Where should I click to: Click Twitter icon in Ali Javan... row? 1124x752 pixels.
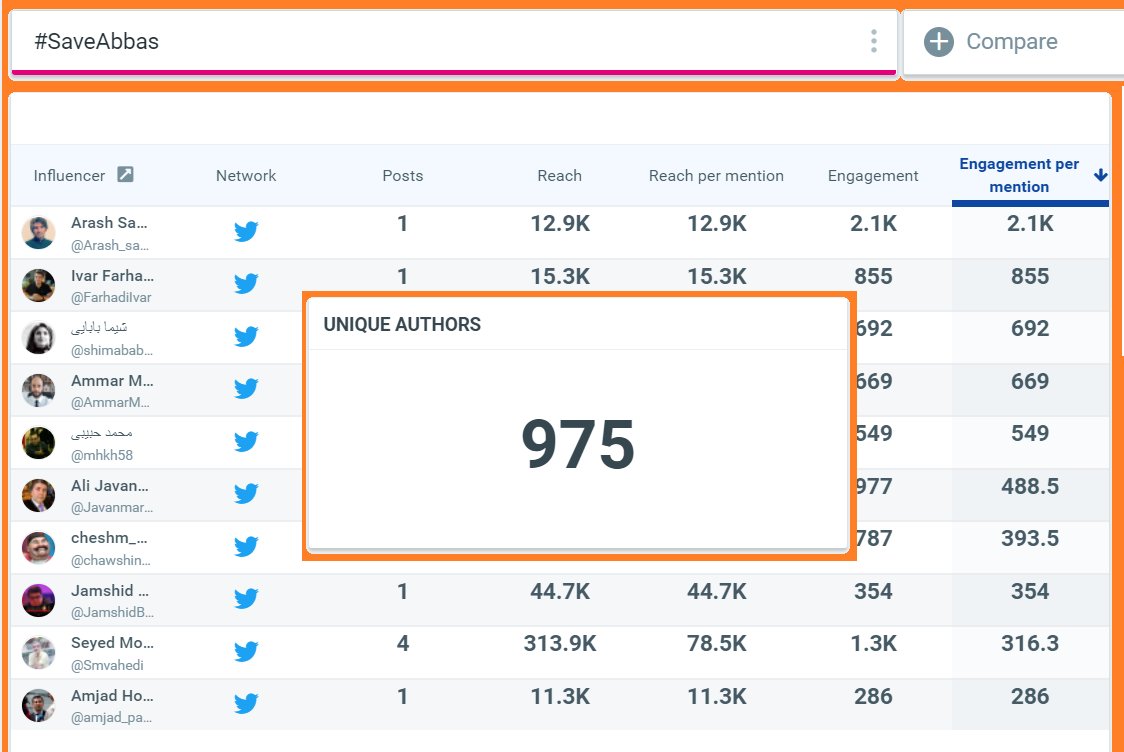point(246,494)
